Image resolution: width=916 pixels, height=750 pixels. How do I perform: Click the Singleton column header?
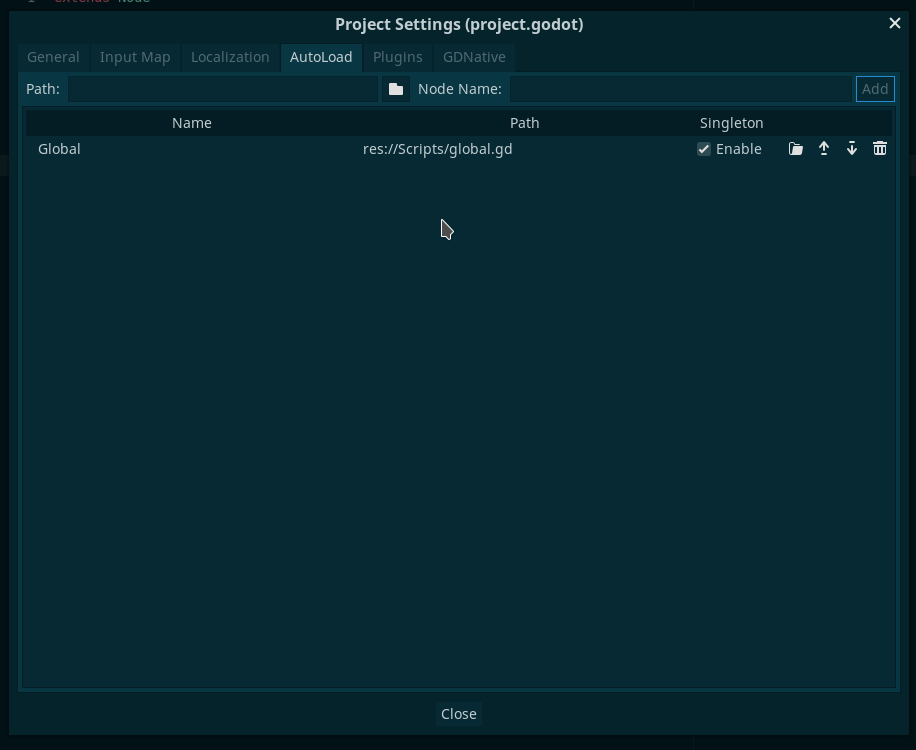coord(732,122)
